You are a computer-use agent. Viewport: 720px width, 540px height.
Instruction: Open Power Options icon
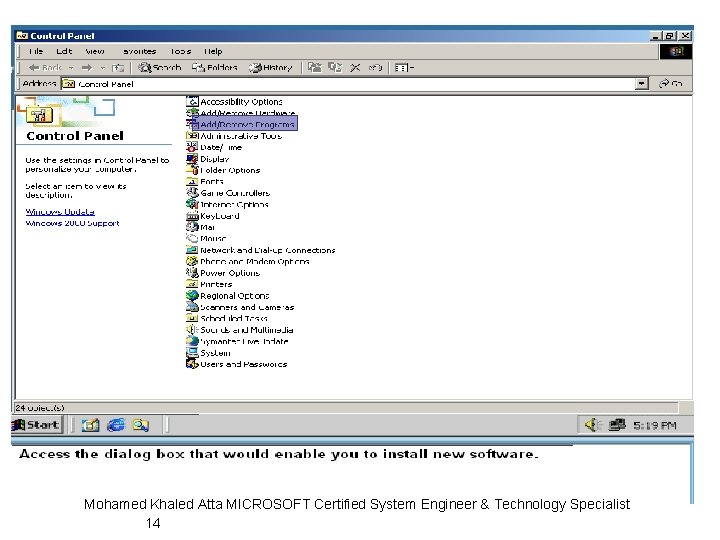(x=192, y=273)
